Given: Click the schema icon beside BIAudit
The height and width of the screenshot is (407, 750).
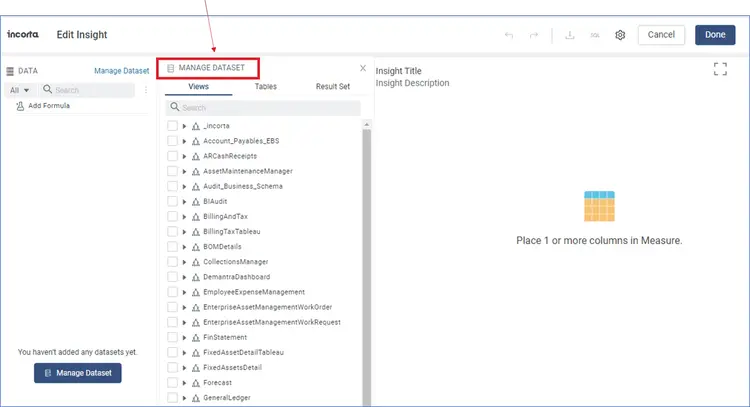Looking at the screenshot, I should coord(196,202).
